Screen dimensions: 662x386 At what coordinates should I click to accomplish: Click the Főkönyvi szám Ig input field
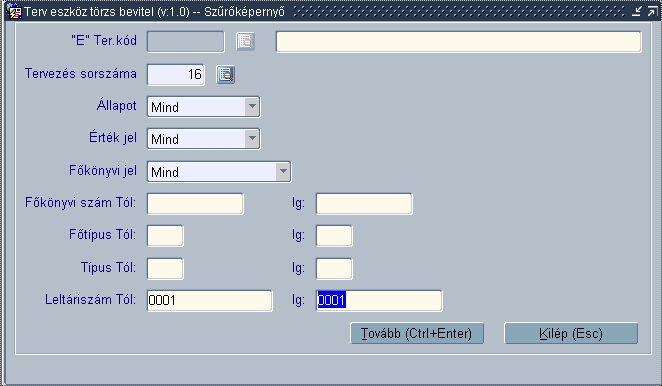364,204
